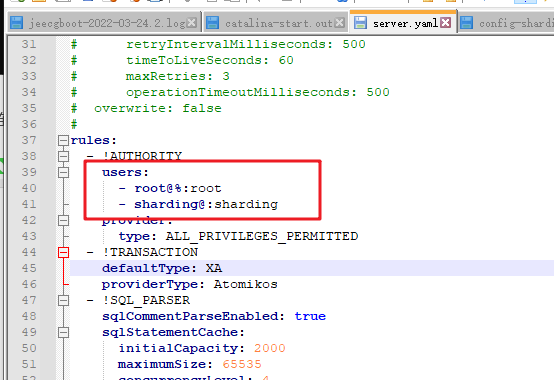Click the !TRANSACTION tag text
Image resolution: width=554 pixels, height=380 pixels.
point(150,252)
